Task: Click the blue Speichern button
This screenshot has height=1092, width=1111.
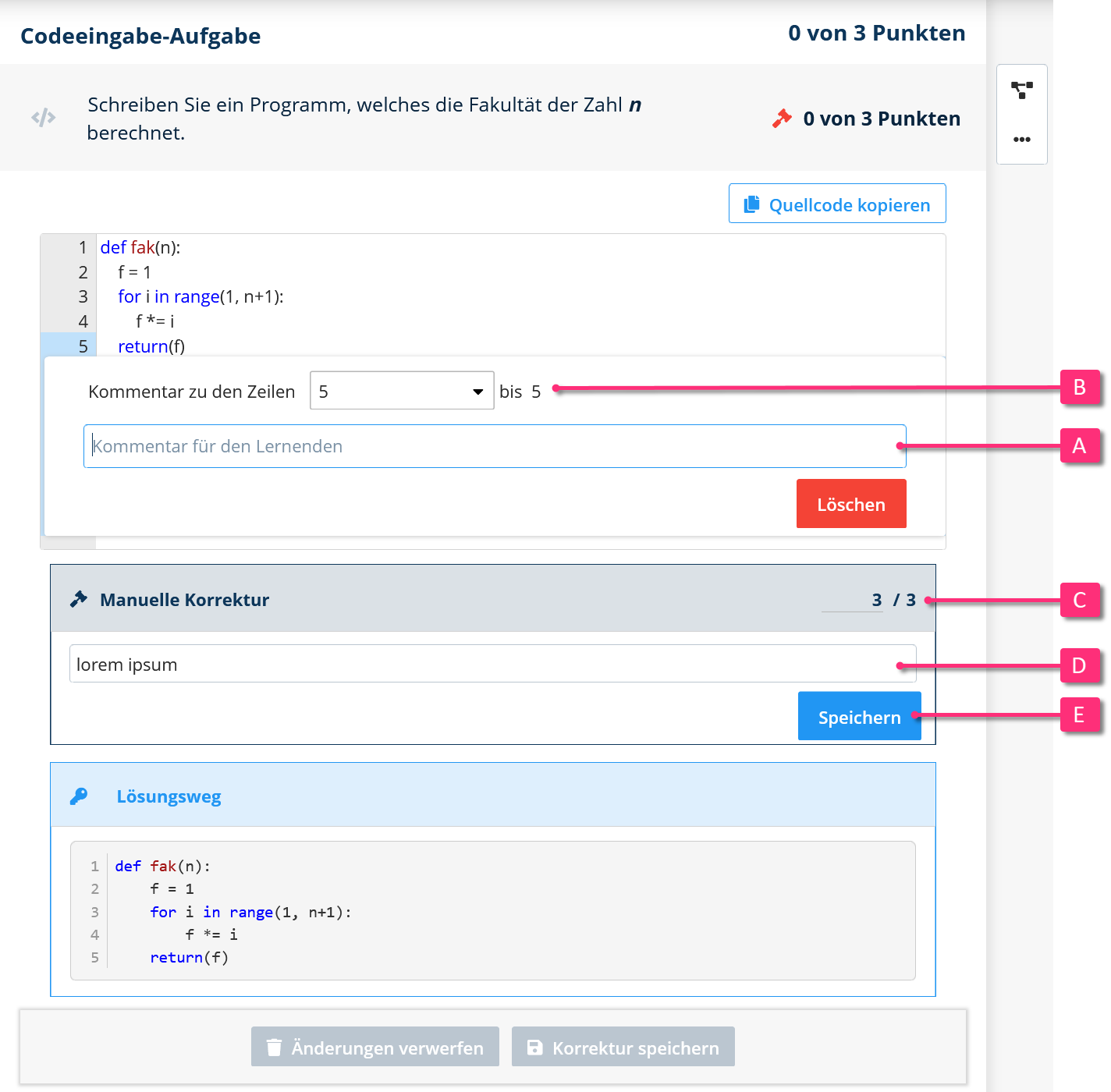Action: (x=859, y=716)
